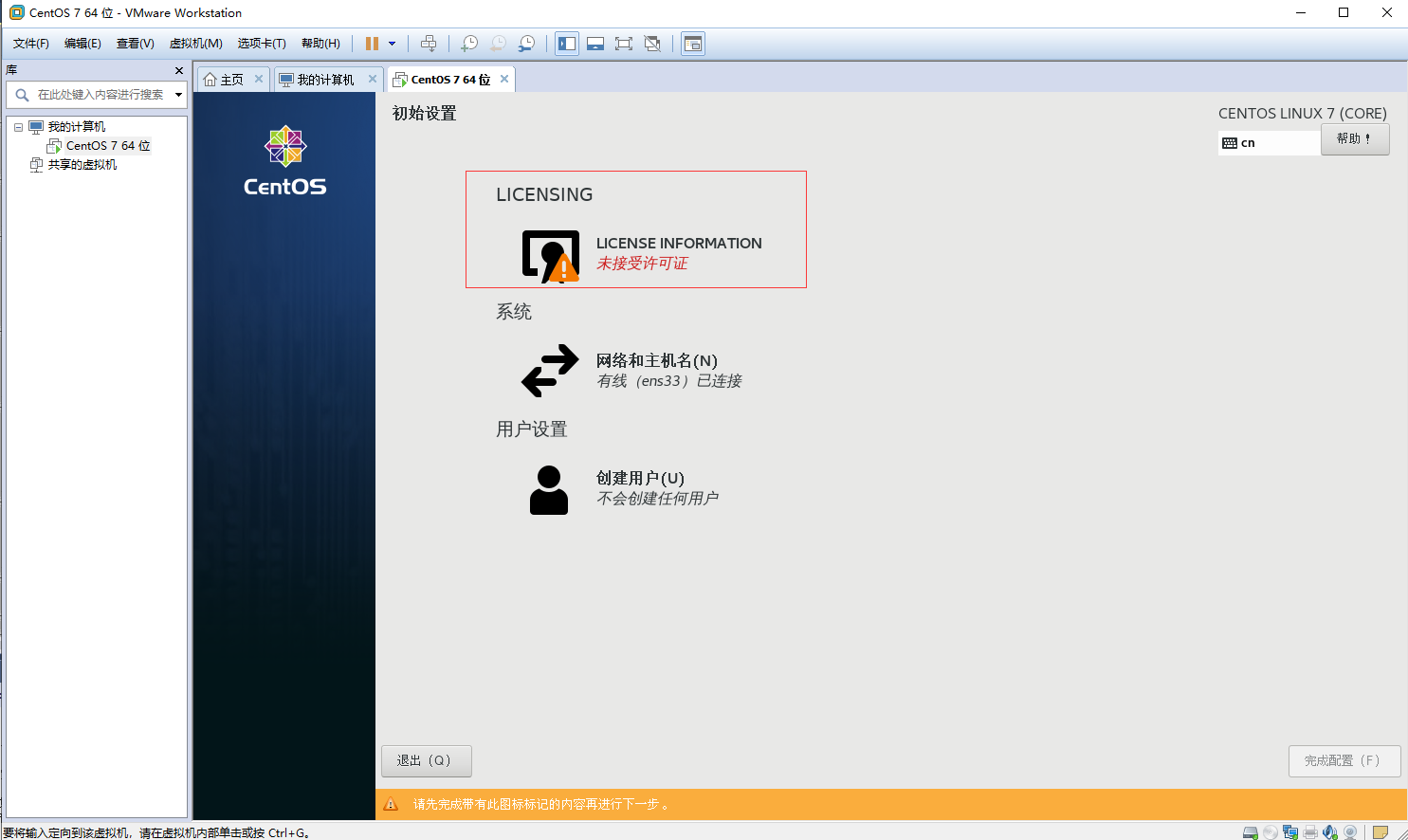Click the CD/DVD drive status icon
Viewport: 1408px width, 840px height.
[x=1271, y=832]
